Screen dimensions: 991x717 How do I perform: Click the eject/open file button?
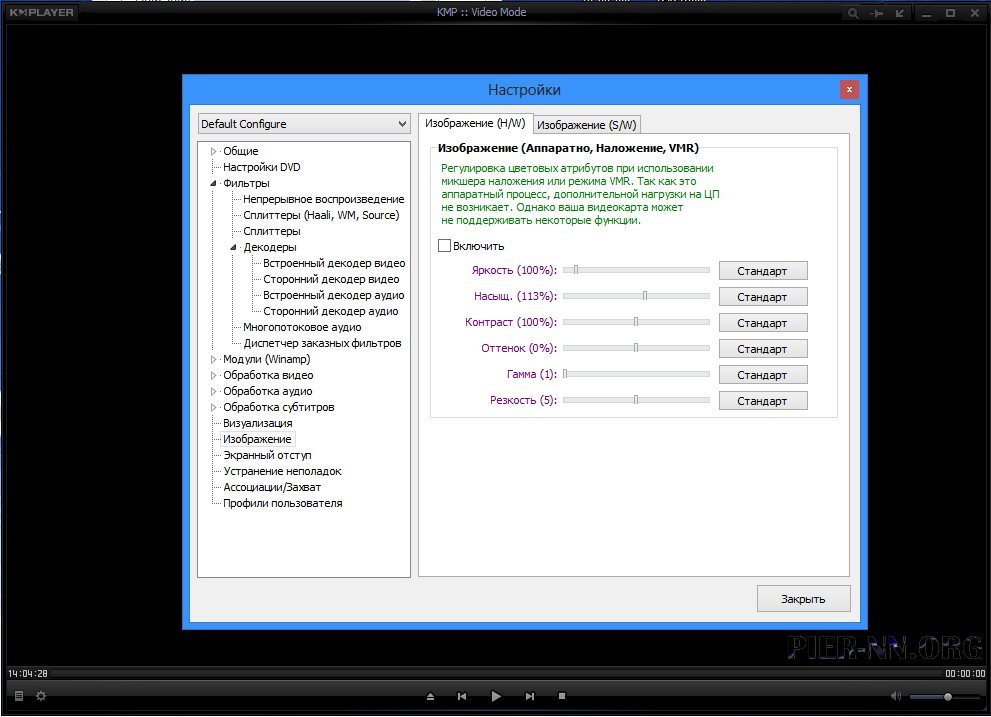[x=430, y=696]
